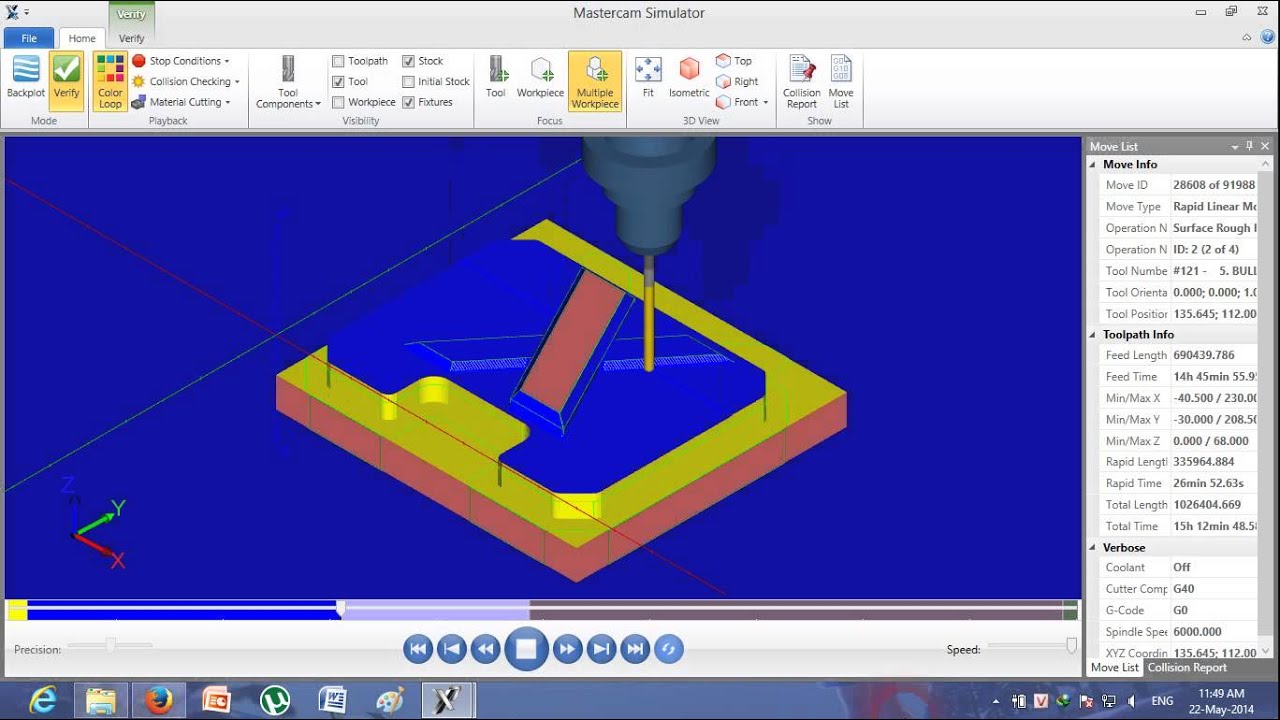Switch to Front view
Image resolution: width=1280 pixels, height=720 pixels.
point(737,102)
